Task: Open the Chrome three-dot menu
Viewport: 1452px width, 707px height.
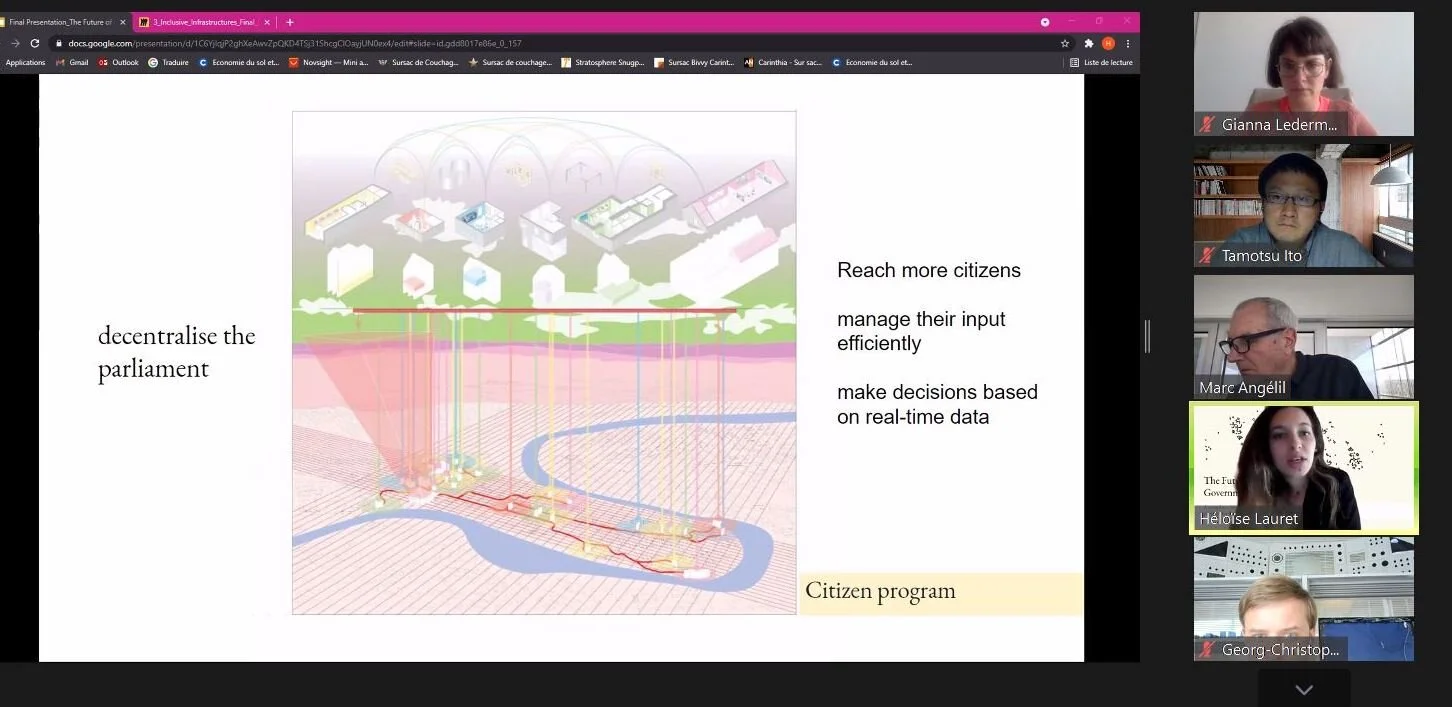Action: pos(1128,43)
